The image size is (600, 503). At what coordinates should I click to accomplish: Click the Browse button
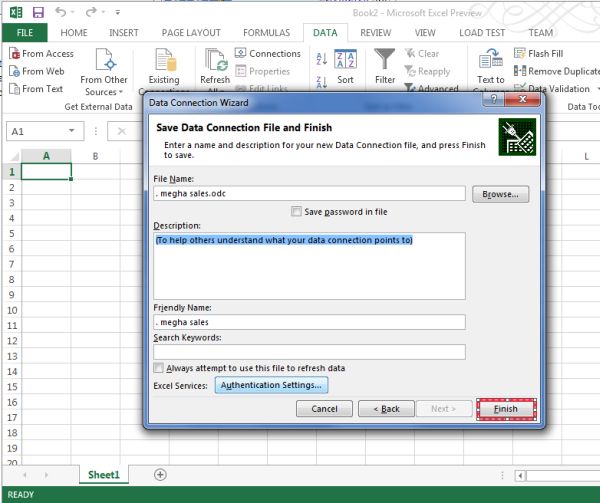[x=501, y=194]
